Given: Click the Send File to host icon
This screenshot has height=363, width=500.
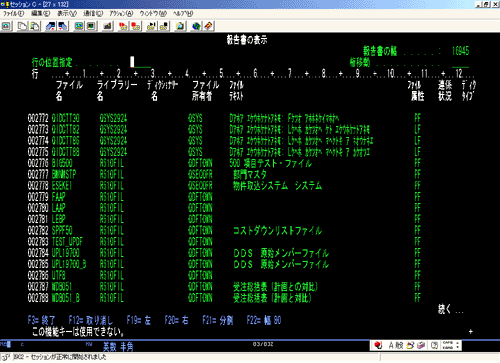Looking at the screenshot, I should pos(51,26).
